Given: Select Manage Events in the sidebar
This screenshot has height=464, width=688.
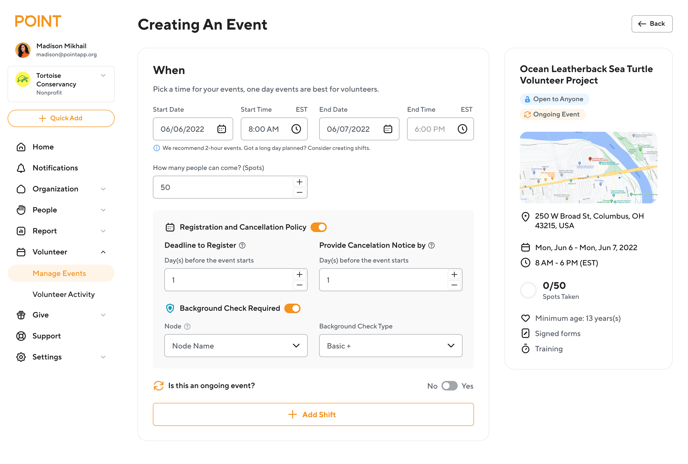Looking at the screenshot, I should (x=61, y=273).
